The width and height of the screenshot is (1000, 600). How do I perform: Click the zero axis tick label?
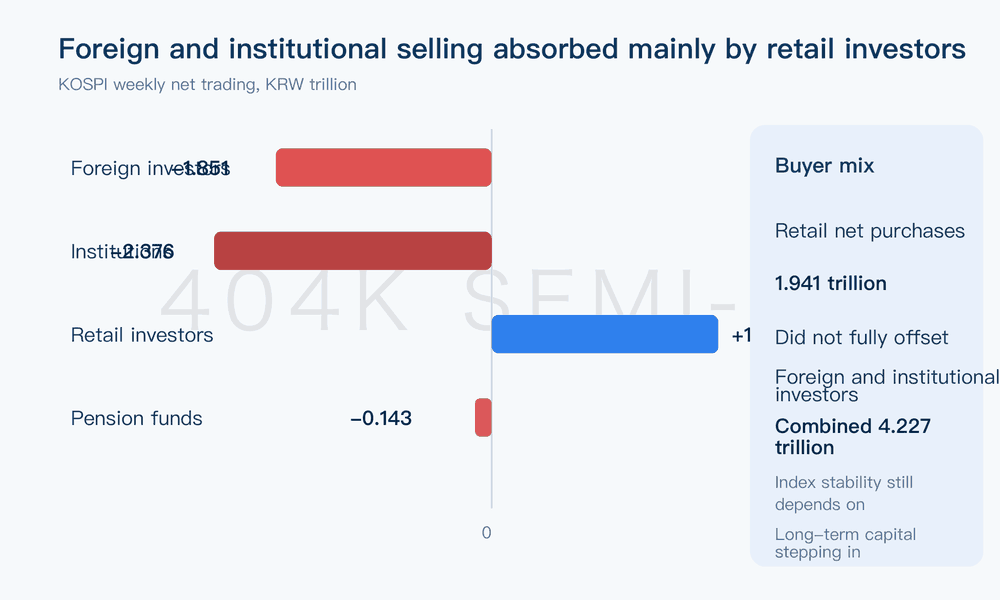487,533
